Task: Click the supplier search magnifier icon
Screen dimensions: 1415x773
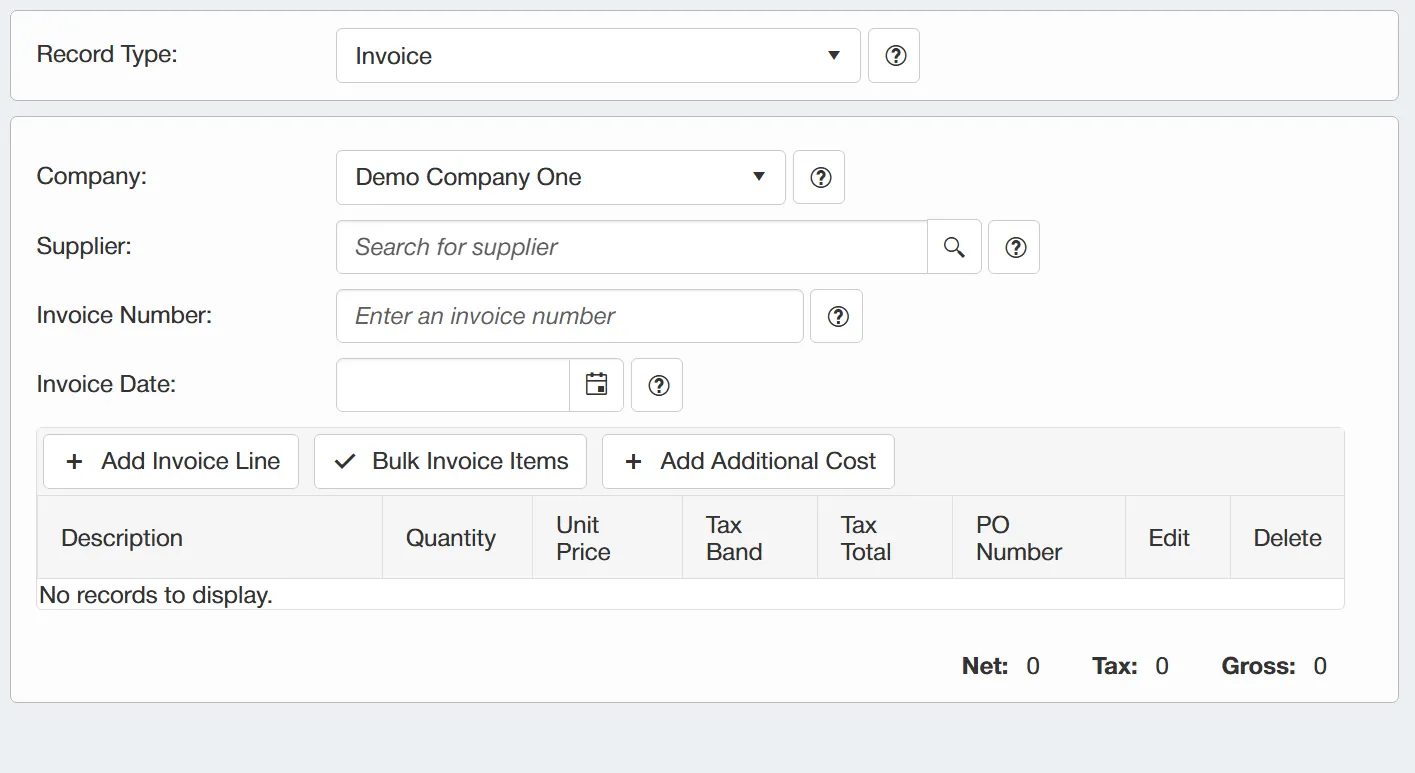Action: click(954, 247)
